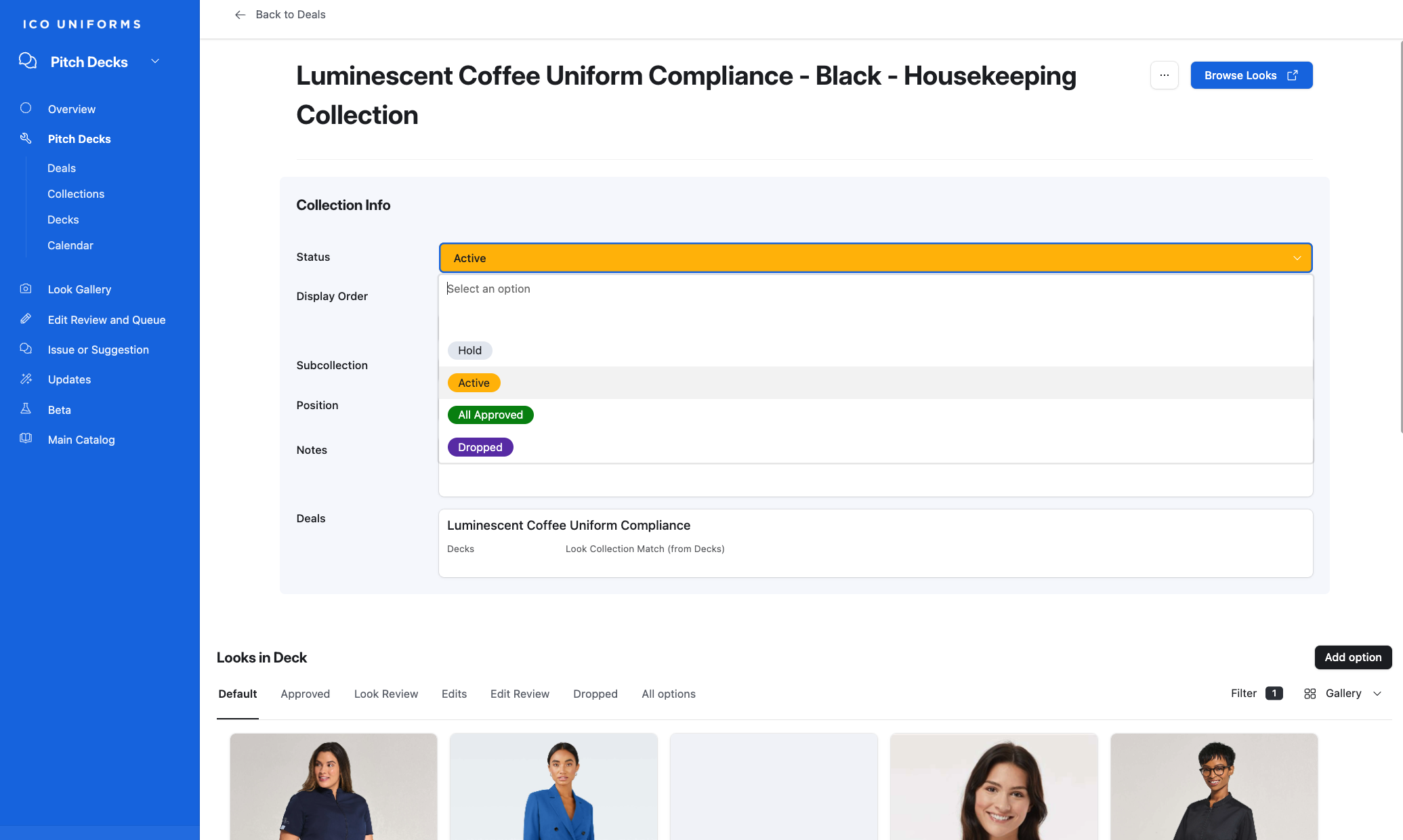Image resolution: width=1403 pixels, height=840 pixels.
Task: Open the Collections sidebar link
Action: [x=76, y=194]
